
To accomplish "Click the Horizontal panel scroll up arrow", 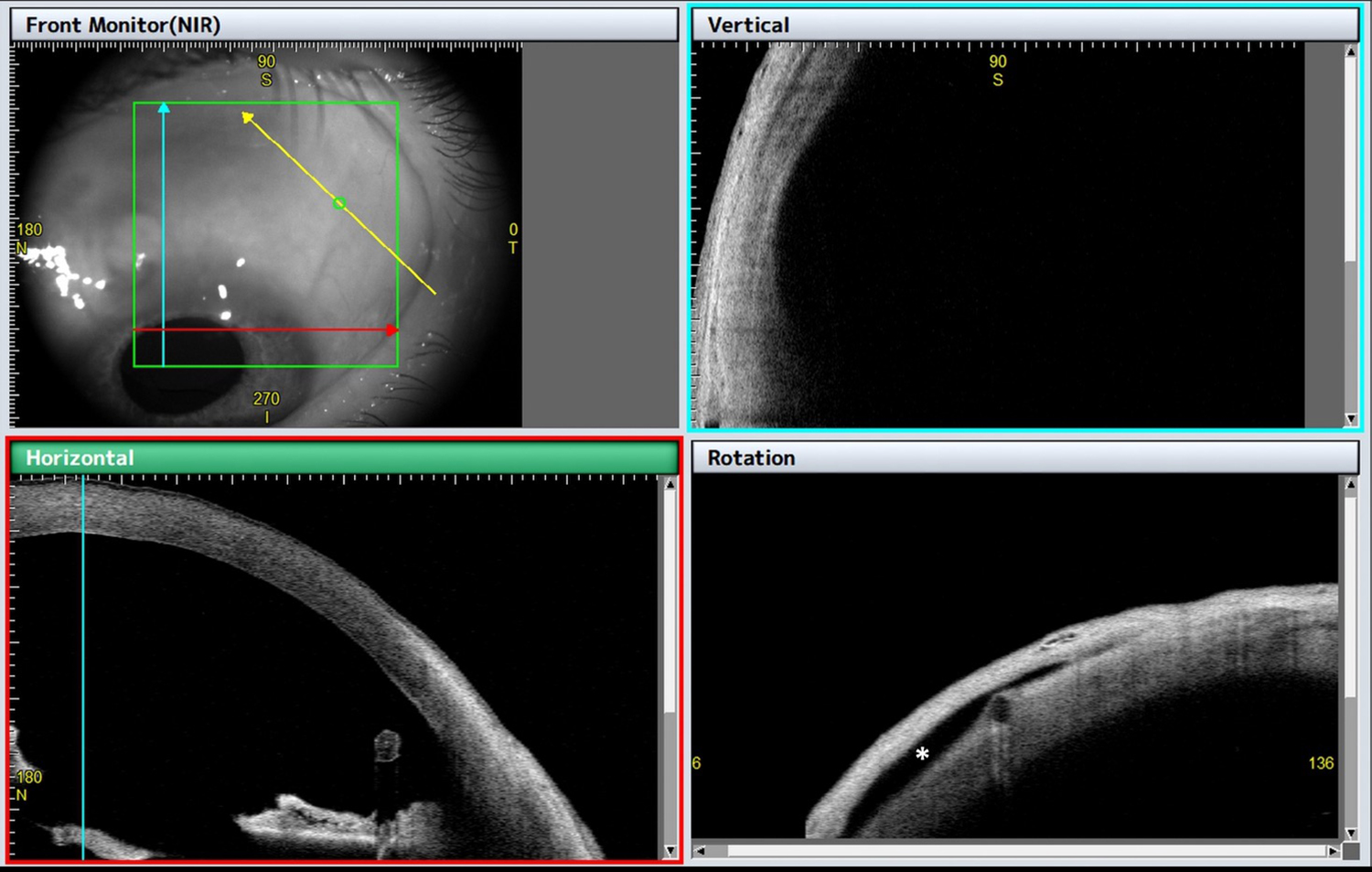I will 670,485.
